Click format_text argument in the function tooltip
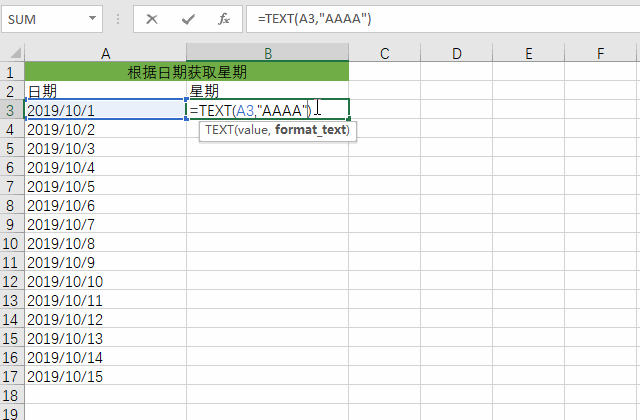 310,130
